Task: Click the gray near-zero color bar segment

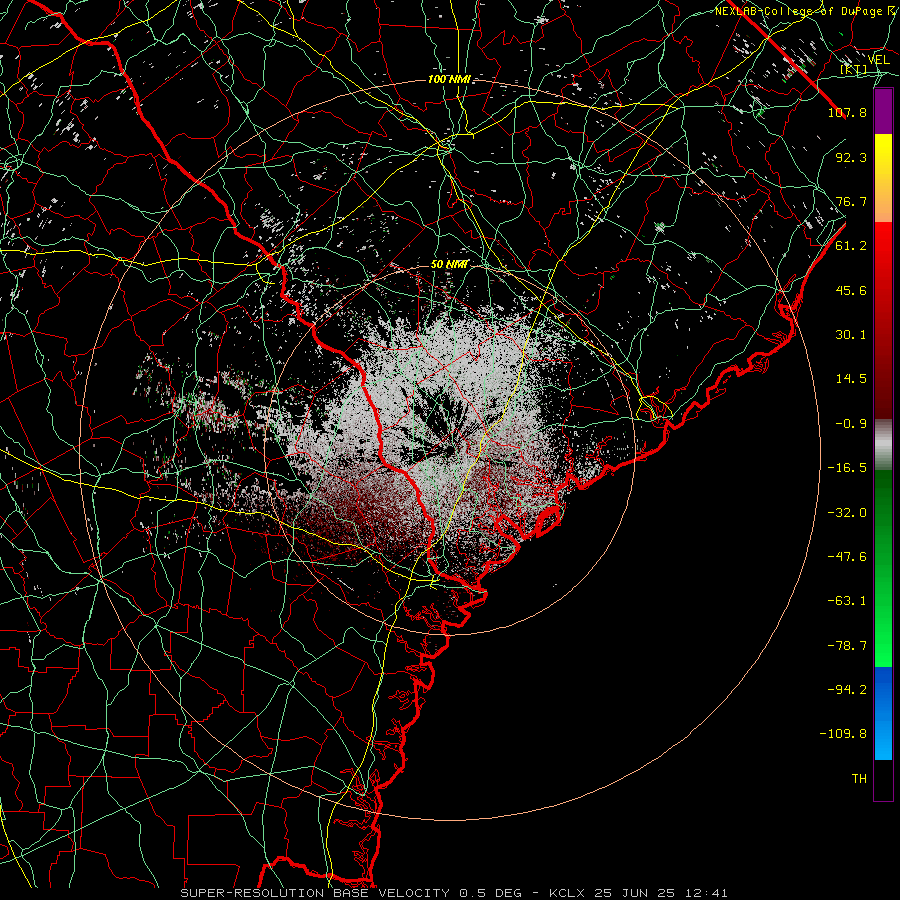Action: (x=883, y=444)
